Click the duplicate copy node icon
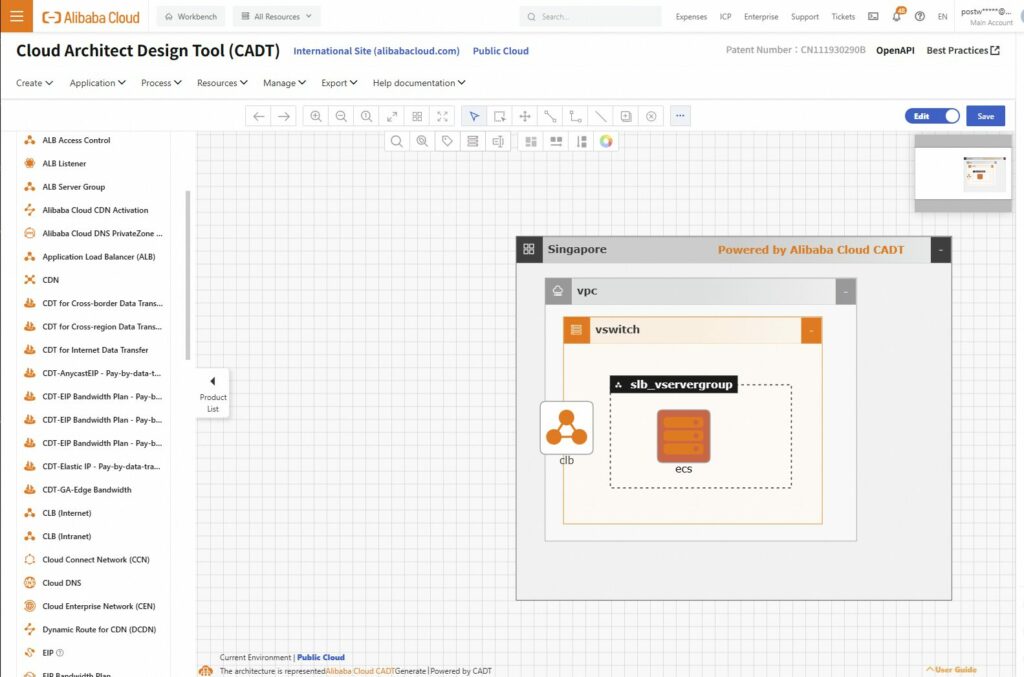 point(626,116)
